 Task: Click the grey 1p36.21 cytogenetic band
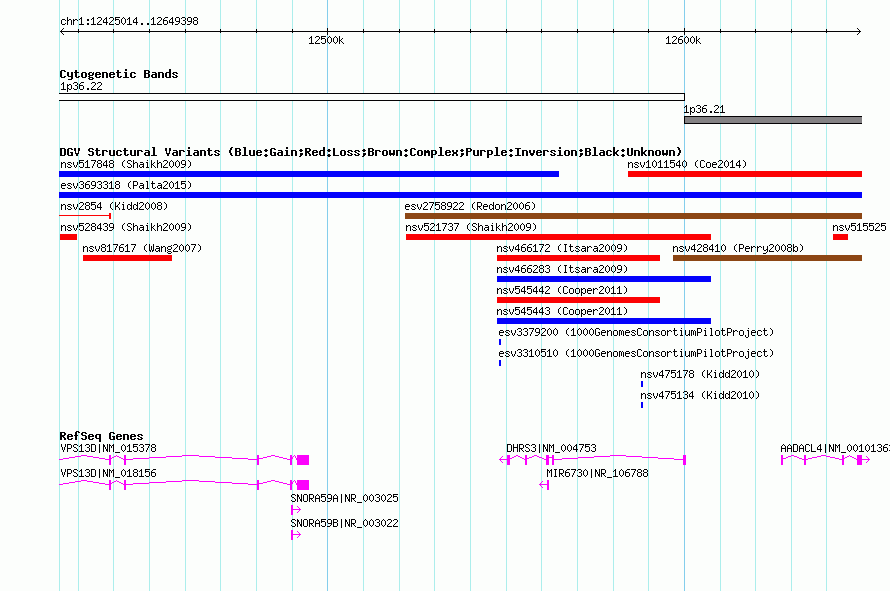coord(773,120)
